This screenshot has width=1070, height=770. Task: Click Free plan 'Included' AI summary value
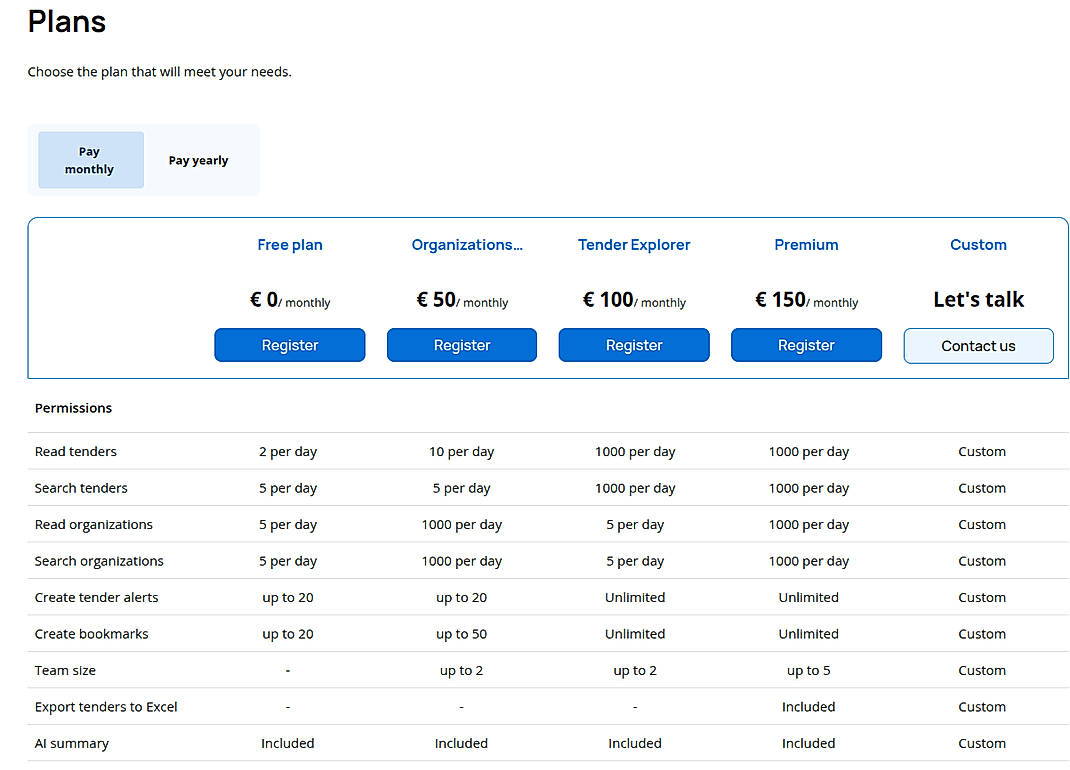coord(288,743)
